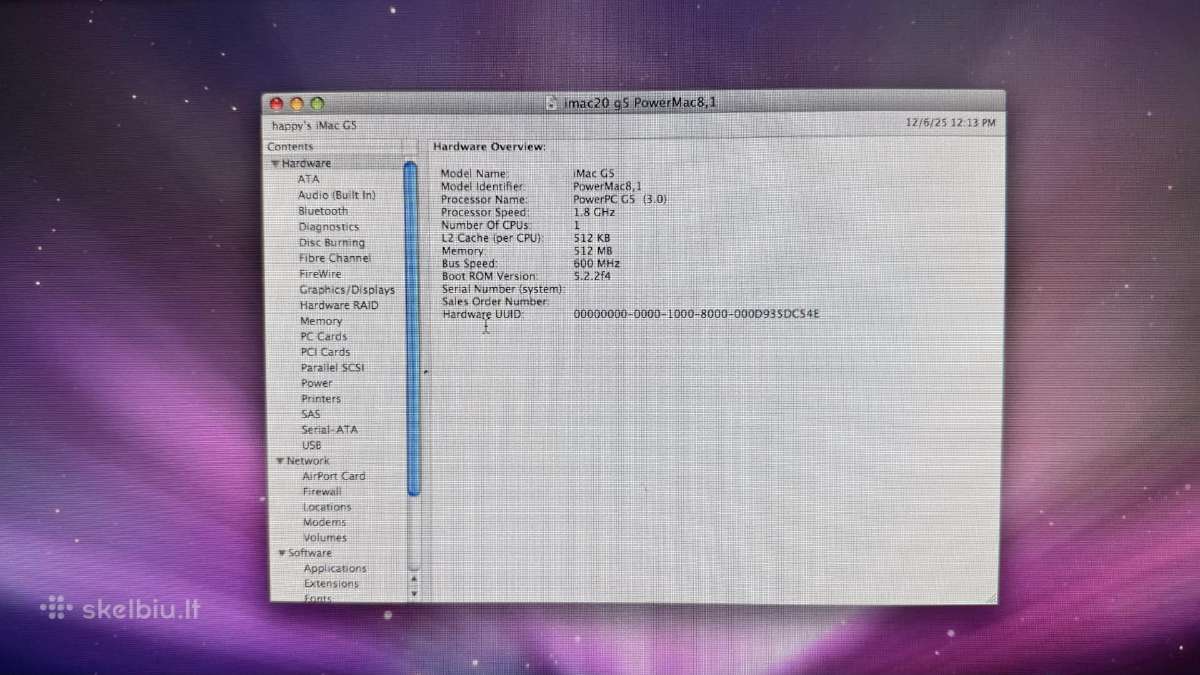The height and width of the screenshot is (675, 1200).
Task: Open the Bluetooth hardware entry
Action: [x=323, y=211]
